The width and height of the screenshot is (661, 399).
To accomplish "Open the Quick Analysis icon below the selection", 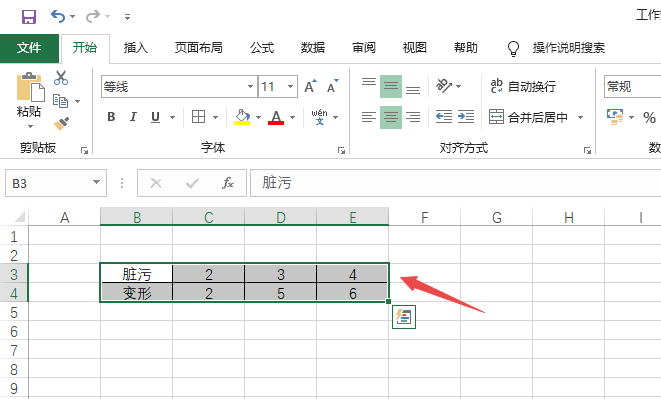I will pyautogui.click(x=404, y=317).
